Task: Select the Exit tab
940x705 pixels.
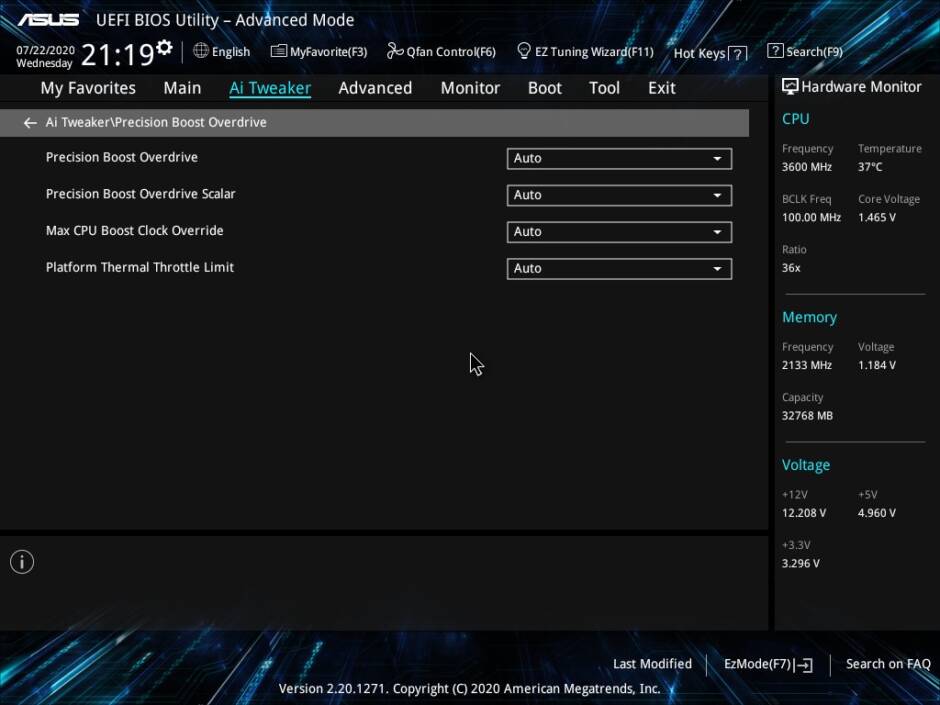Action: [661, 88]
